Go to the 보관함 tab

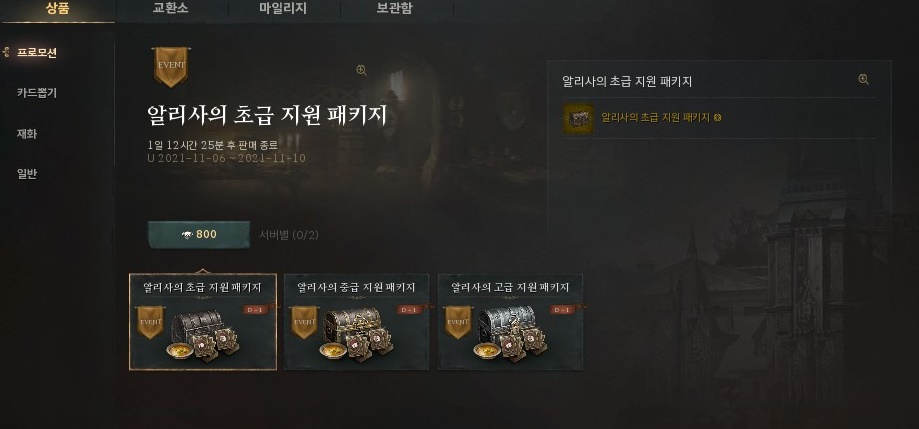click(395, 9)
